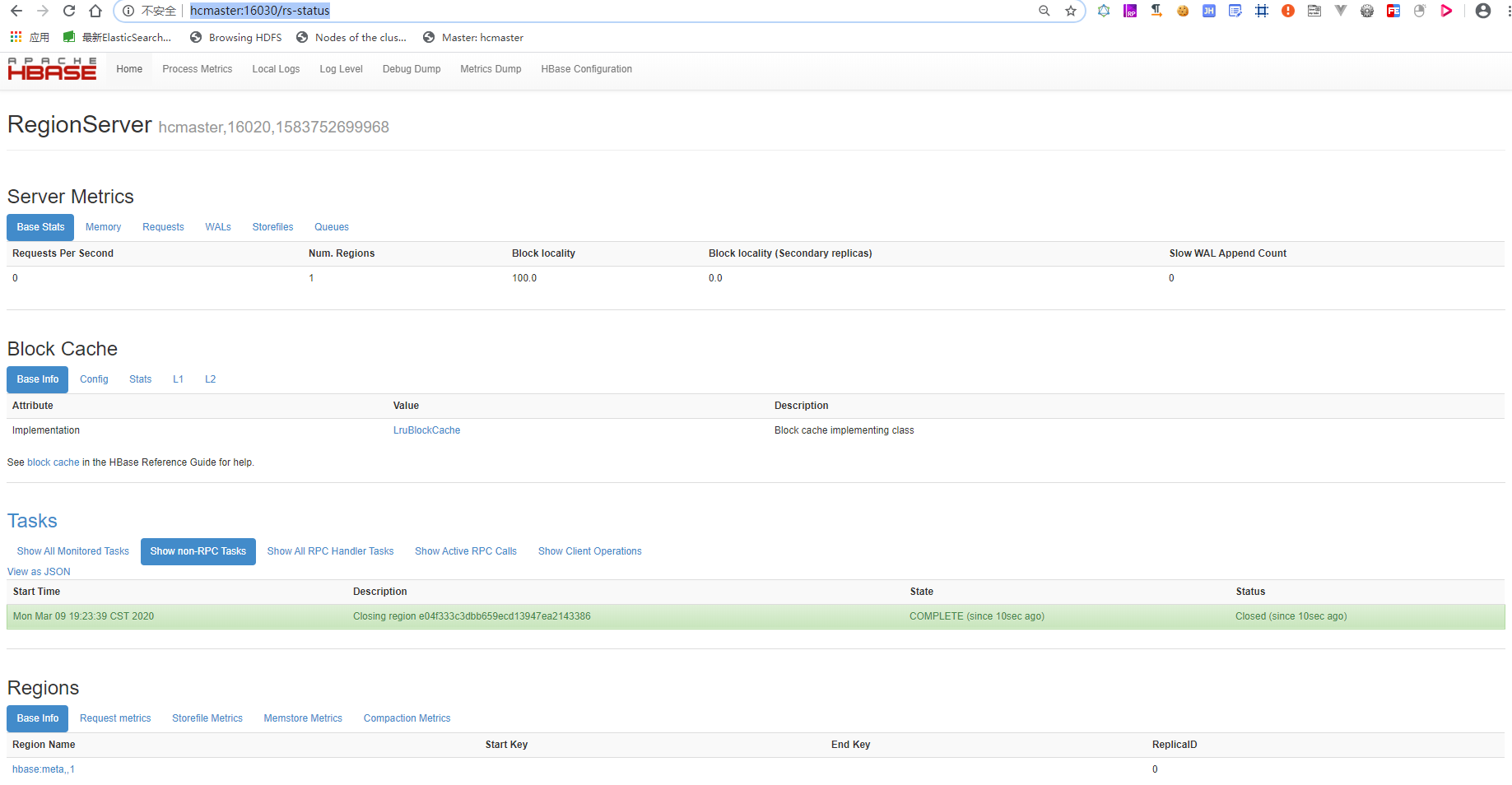
Task: Open the cookie extension
Action: pyautogui.click(x=1183, y=11)
